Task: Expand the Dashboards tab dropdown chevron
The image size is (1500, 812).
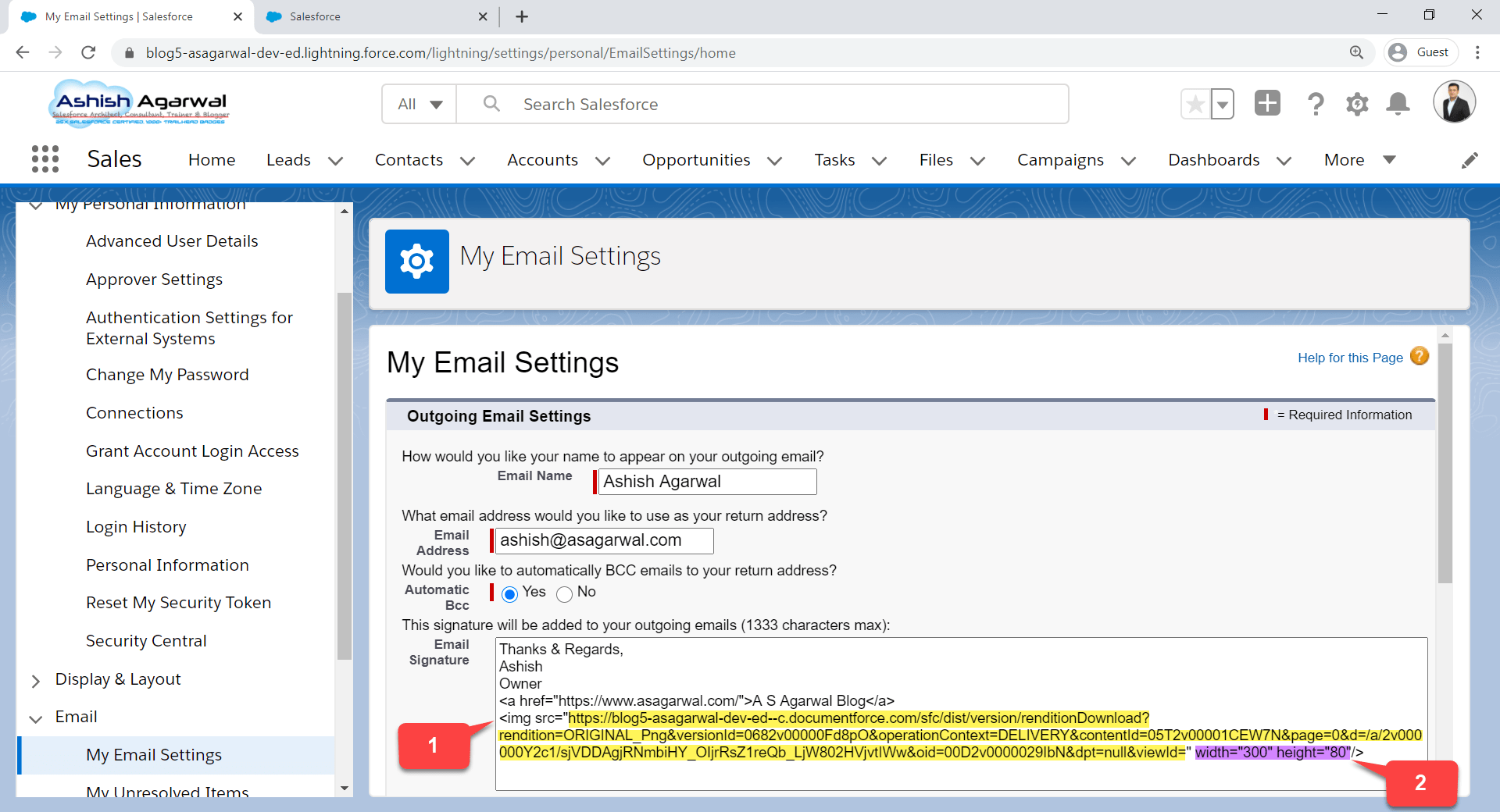Action: tap(1284, 161)
